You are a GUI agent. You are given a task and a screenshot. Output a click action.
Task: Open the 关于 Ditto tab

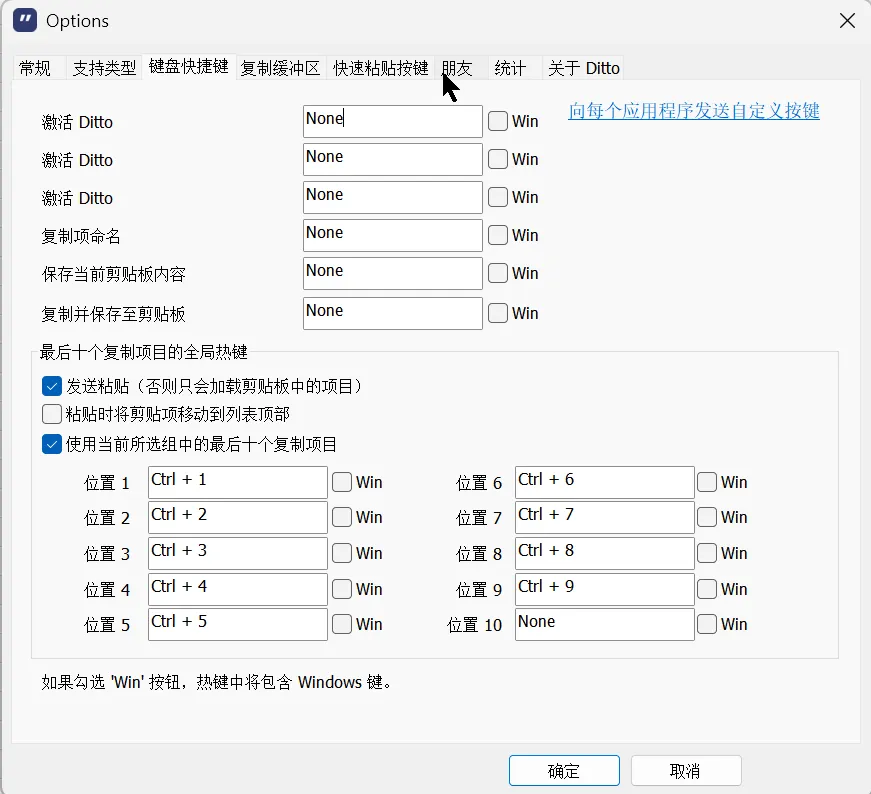[583, 68]
